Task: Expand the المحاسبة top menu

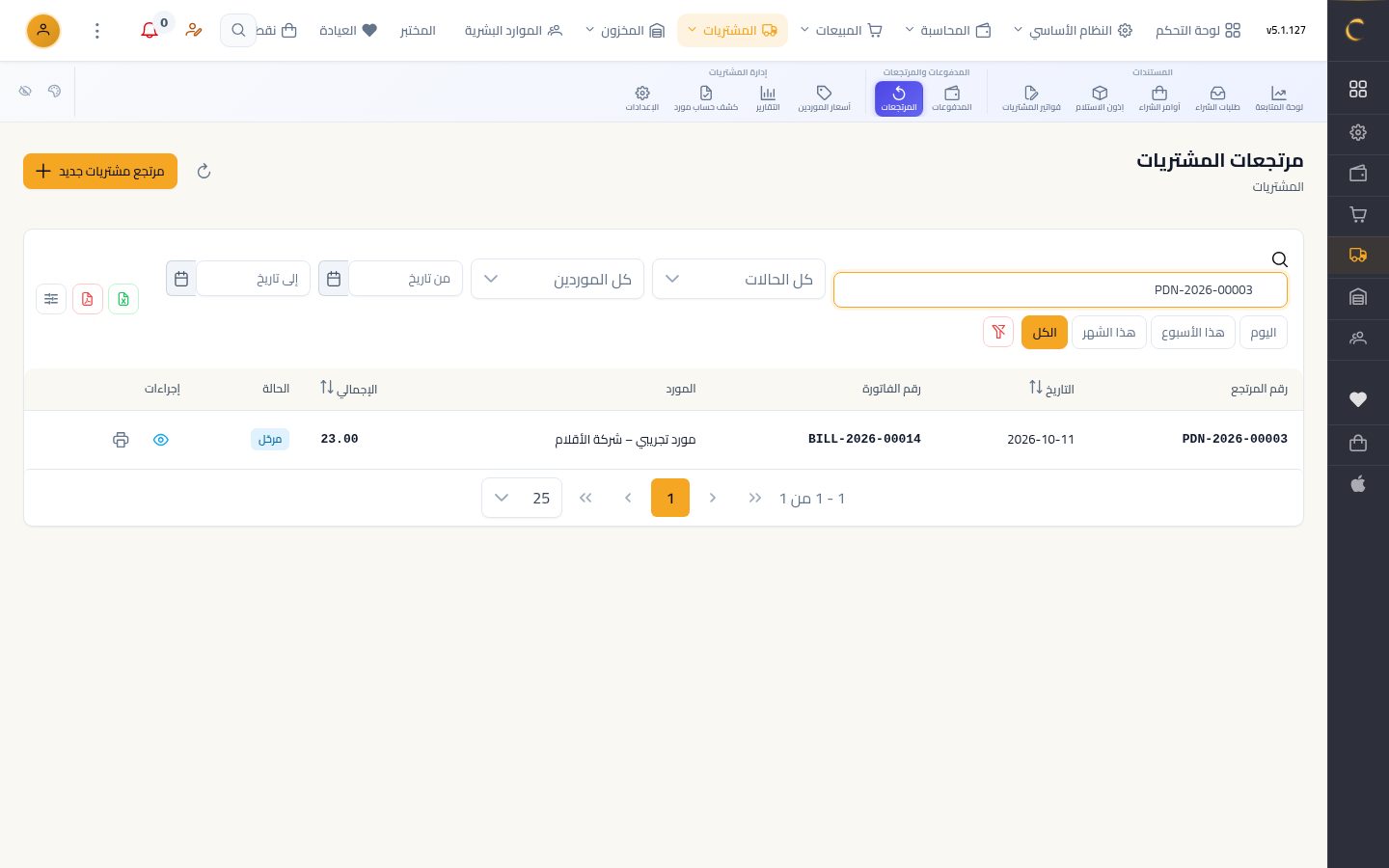Action: coord(948,31)
